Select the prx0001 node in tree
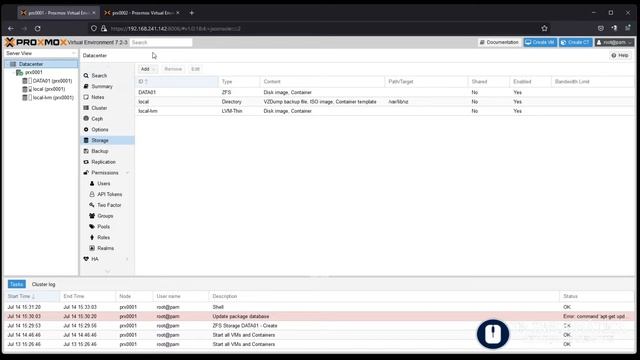Image resolution: width=640 pixels, height=360 pixels. click(x=33, y=72)
